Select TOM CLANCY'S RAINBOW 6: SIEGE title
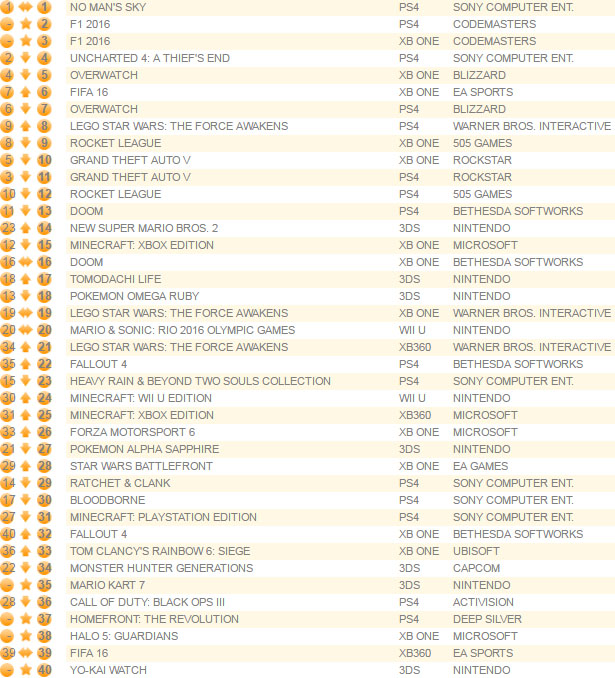The height and width of the screenshot is (678, 615). point(160,551)
